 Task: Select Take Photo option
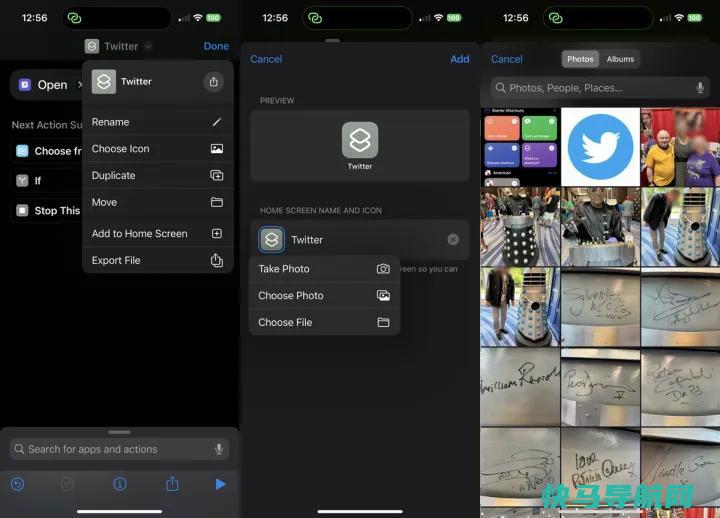tap(324, 269)
